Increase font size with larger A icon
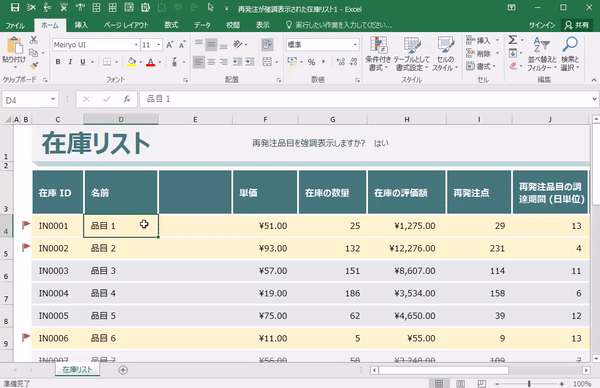Image resolution: width=600 pixels, height=388 pixels. [x=169, y=45]
